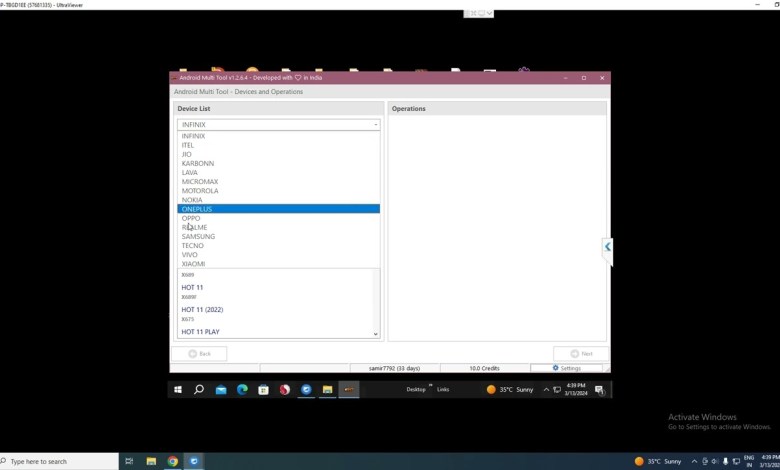Open the Mail app on remote taskbar

221,390
